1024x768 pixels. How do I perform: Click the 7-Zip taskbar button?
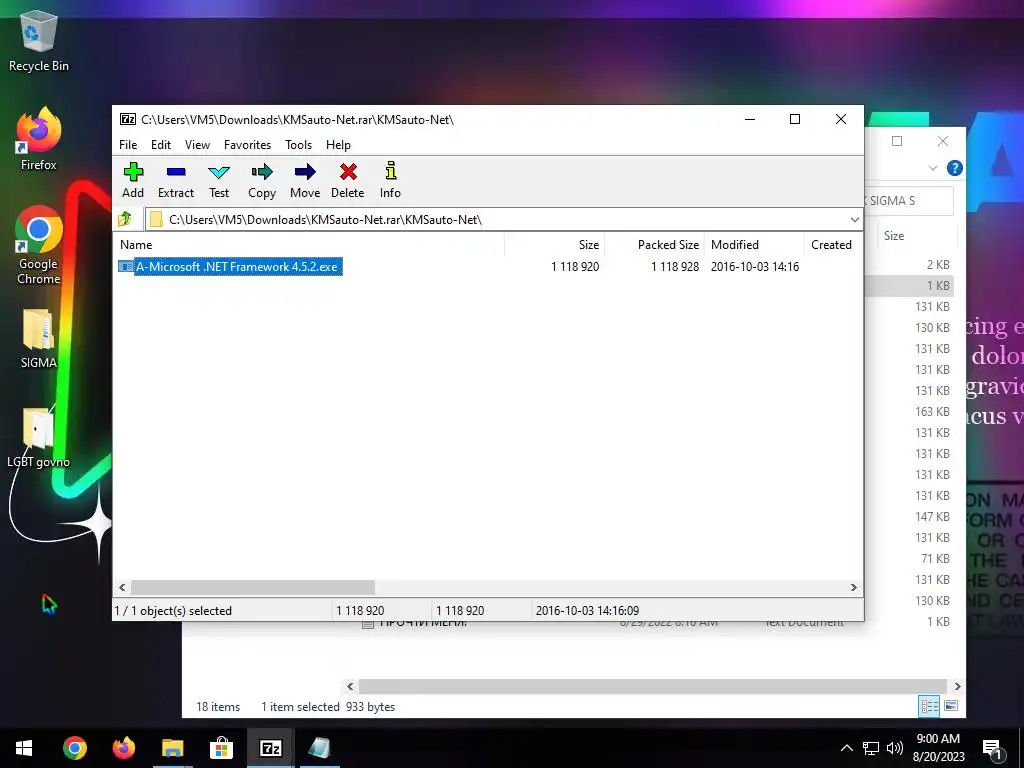coord(270,748)
